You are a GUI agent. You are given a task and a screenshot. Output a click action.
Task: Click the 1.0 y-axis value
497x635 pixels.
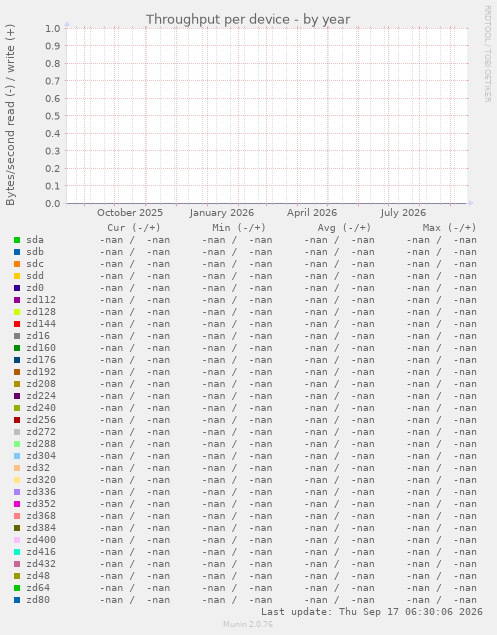click(53, 29)
